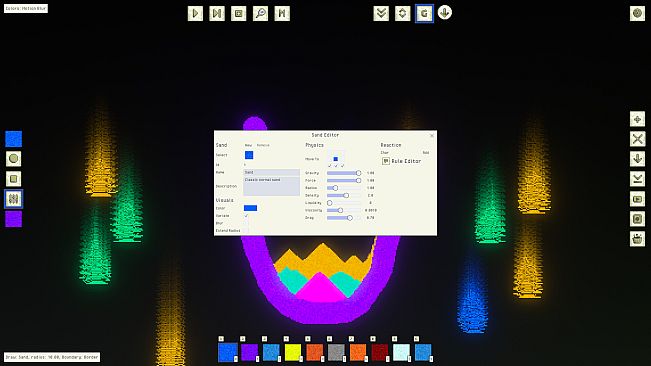
Task: Select the first blue sand in the hotbar
Action: click(228, 352)
